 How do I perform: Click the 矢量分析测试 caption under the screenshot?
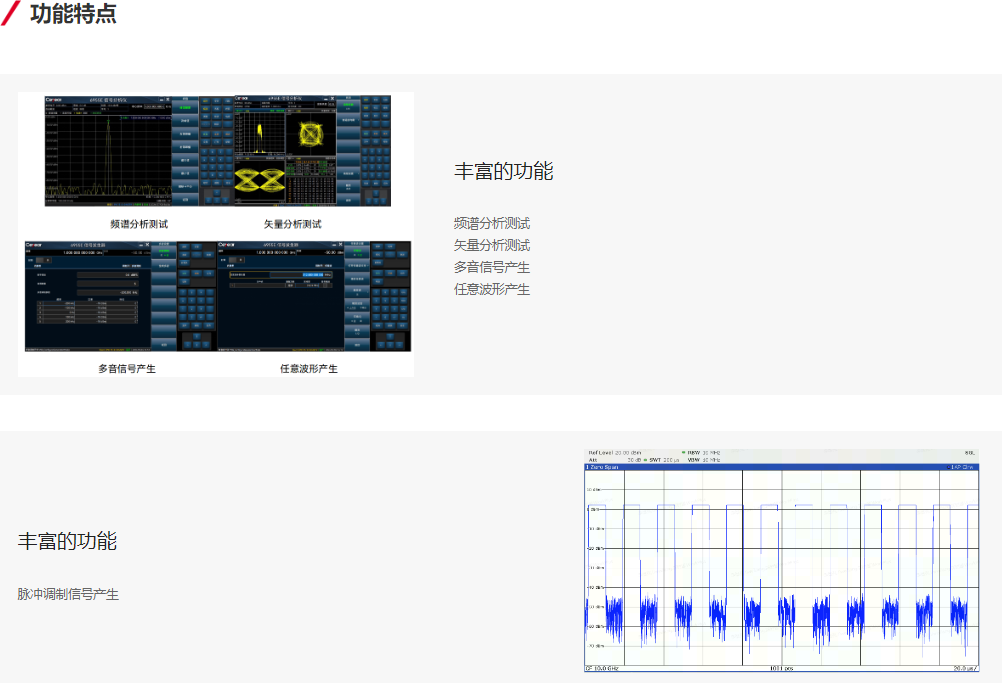click(x=293, y=224)
